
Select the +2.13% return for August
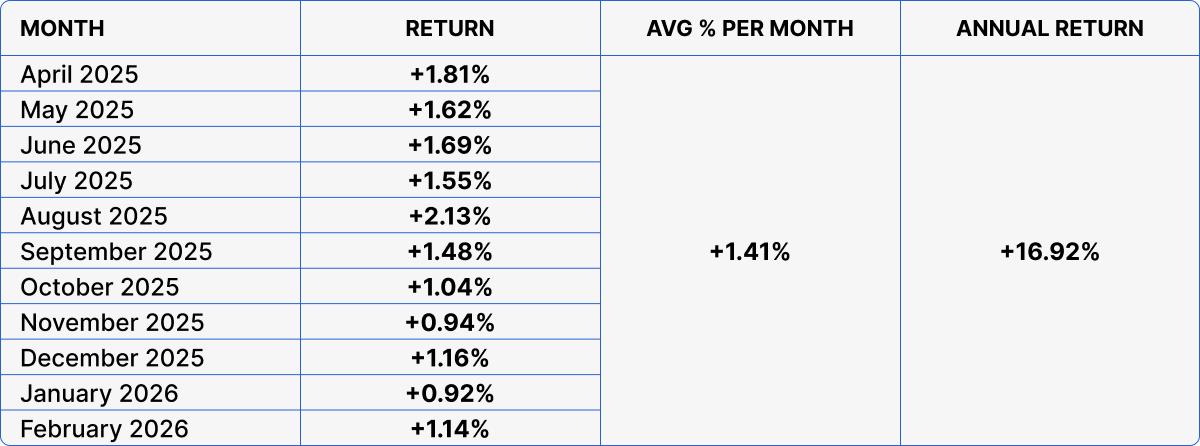point(450,216)
